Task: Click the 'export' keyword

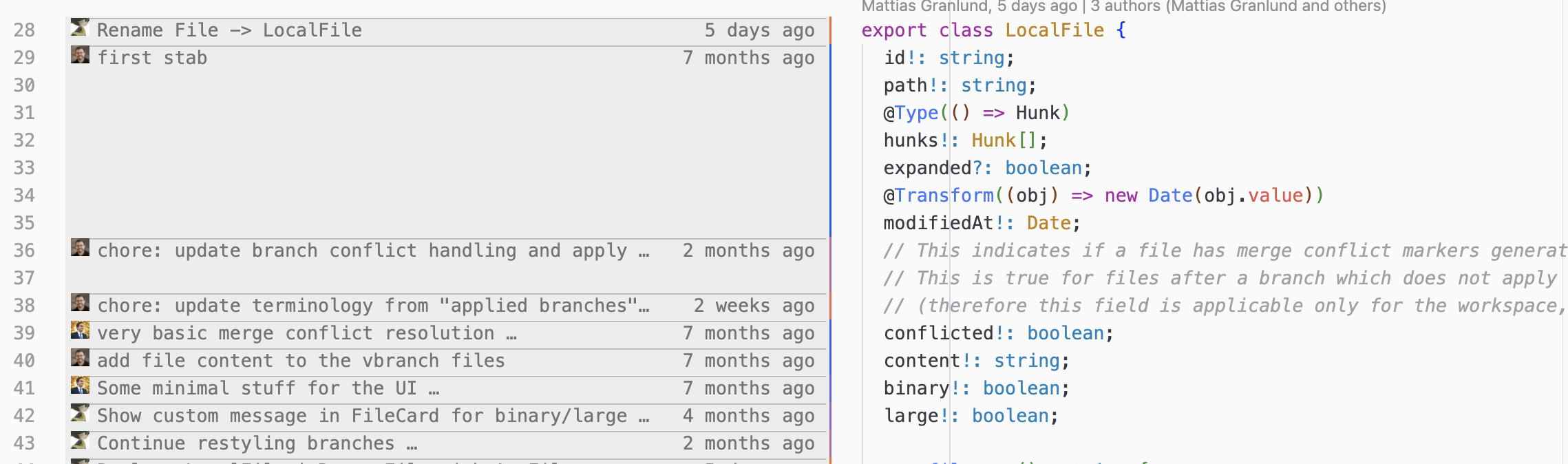Action: (895, 30)
